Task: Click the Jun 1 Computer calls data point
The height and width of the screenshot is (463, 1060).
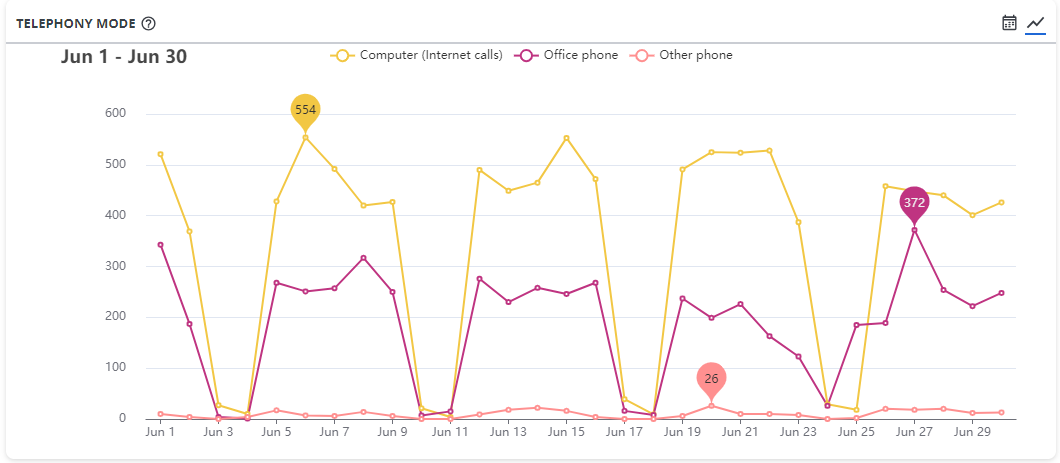Action: click(160, 154)
